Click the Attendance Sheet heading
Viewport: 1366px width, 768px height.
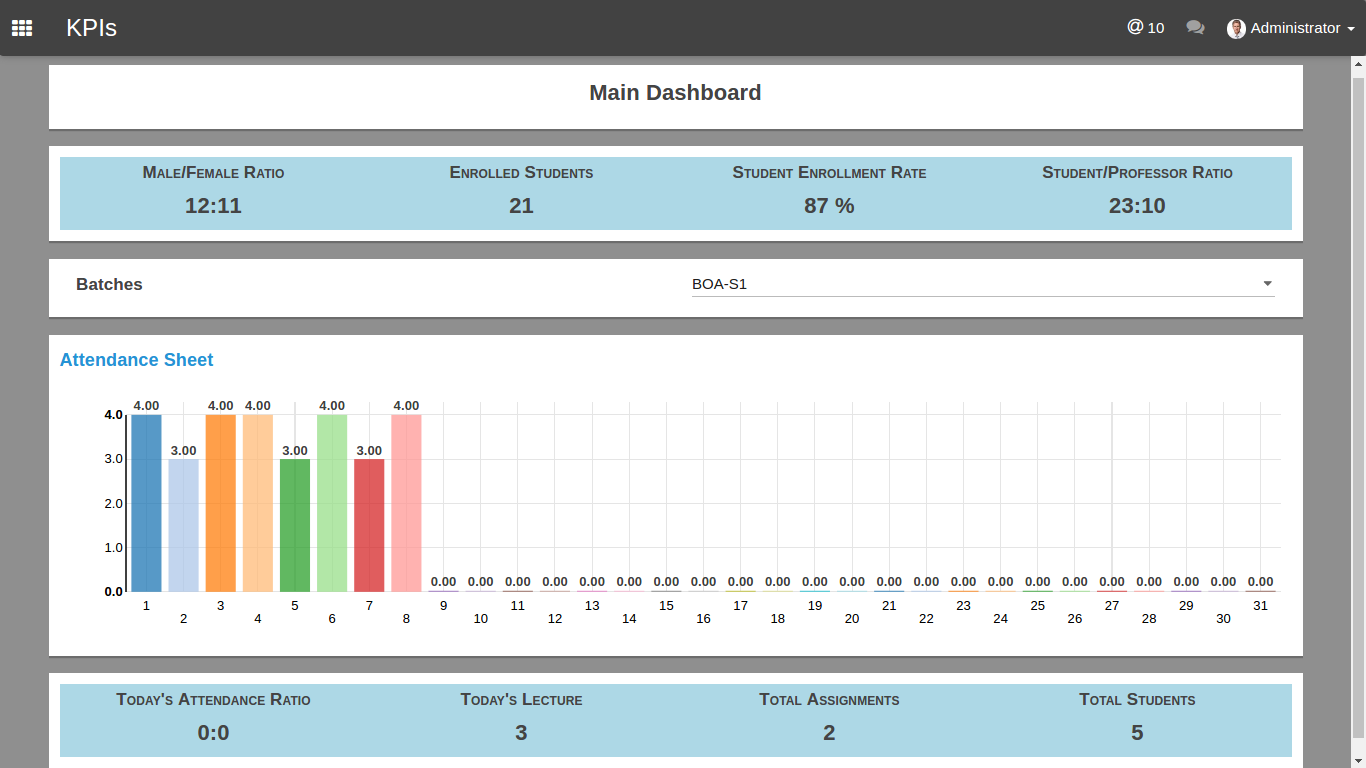pyautogui.click(x=136, y=360)
